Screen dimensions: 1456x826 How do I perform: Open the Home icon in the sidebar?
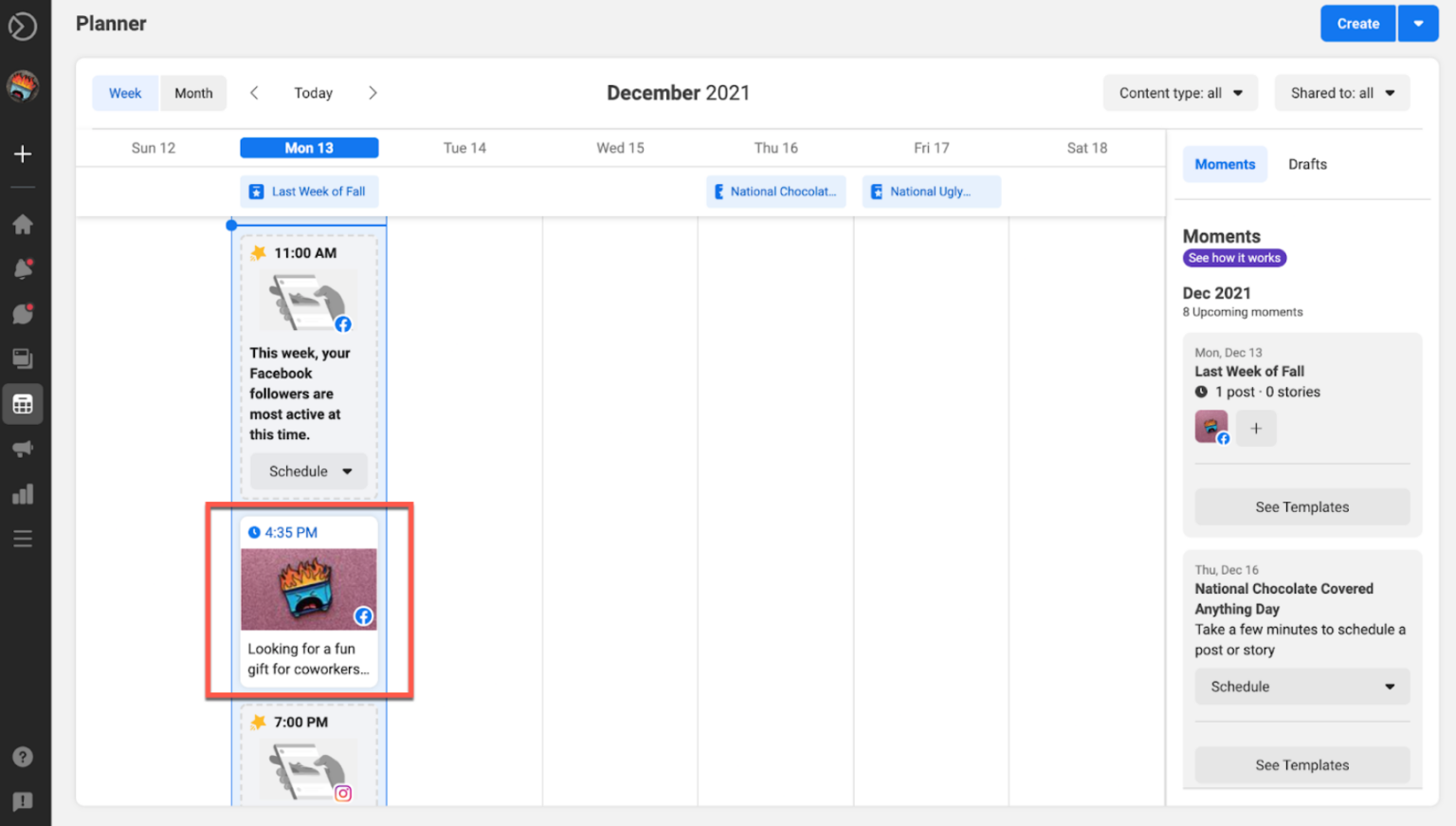click(x=23, y=224)
